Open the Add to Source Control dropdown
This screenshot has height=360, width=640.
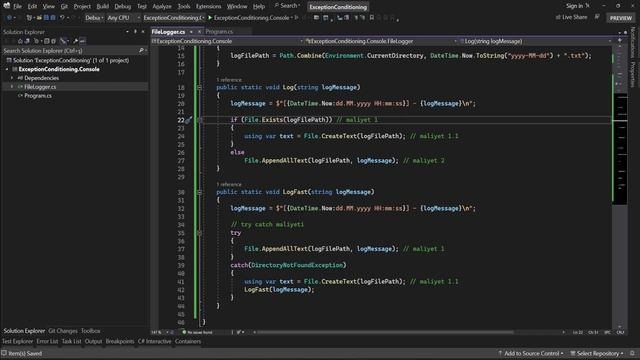(x=531, y=353)
